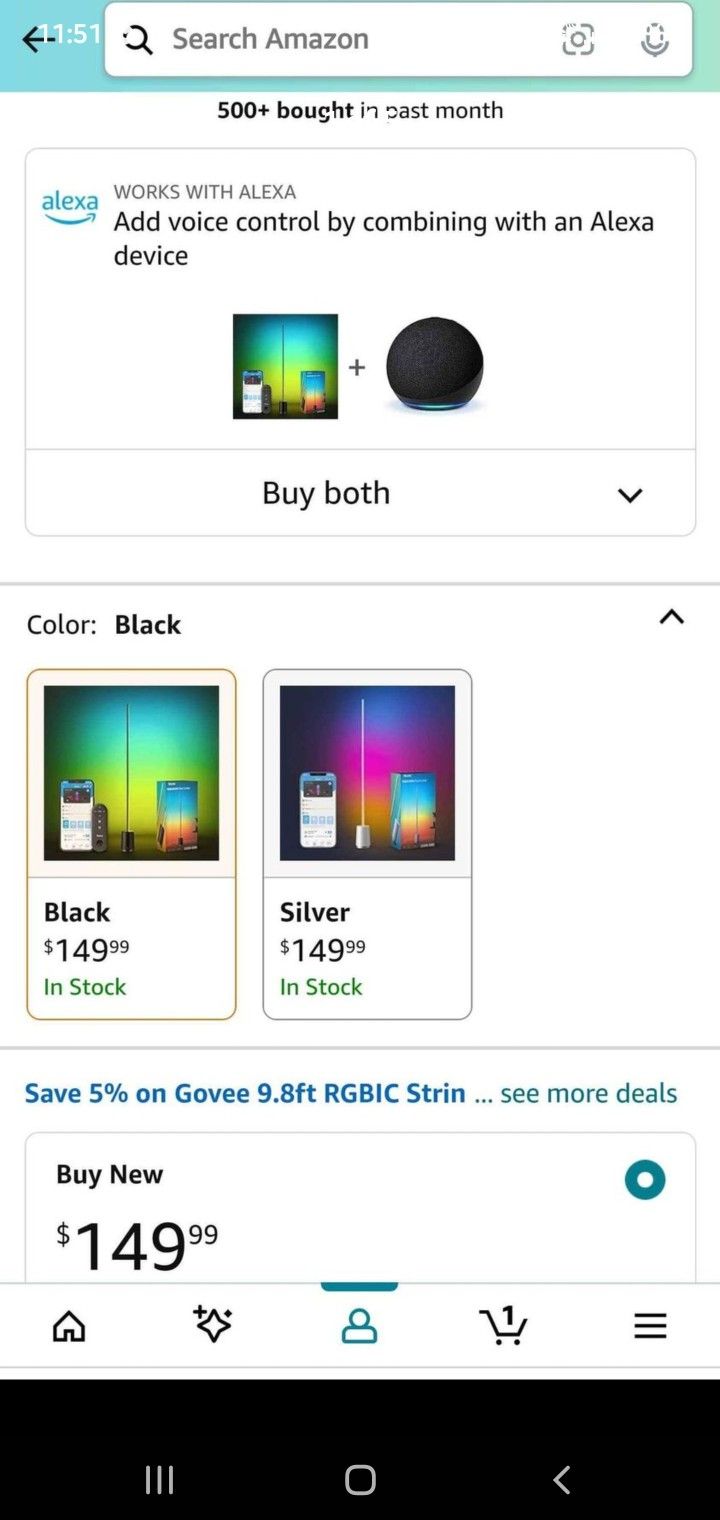Select the Buy New radio button
Viewport: 720px width, 1520px height.
pos(645,1179)
